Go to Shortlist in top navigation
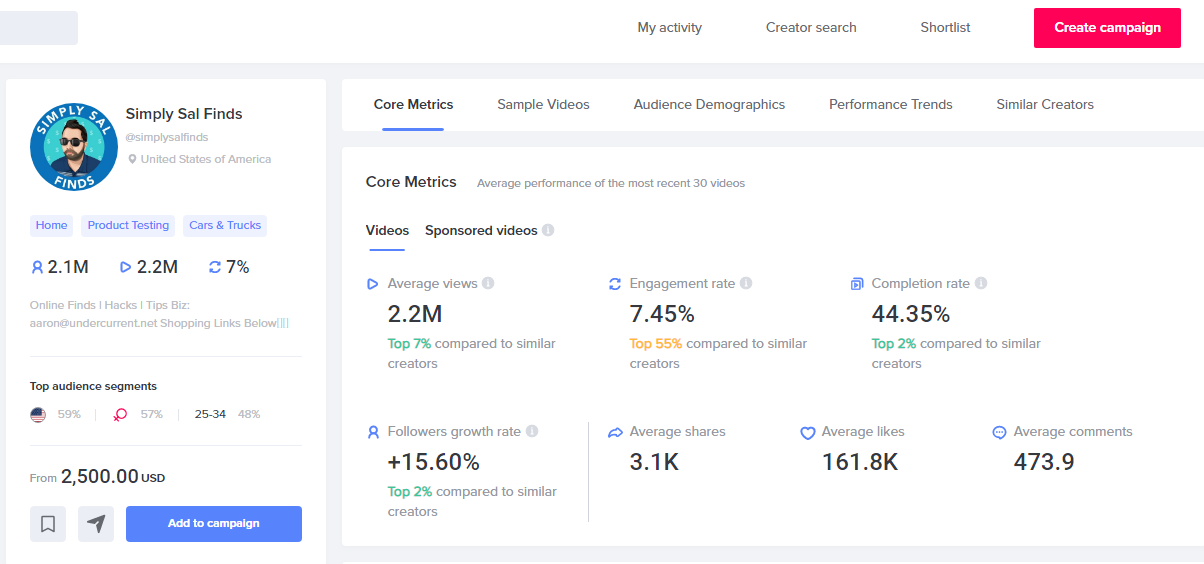1204x564 pixels. pyautogui.click(x=945, y=28)
